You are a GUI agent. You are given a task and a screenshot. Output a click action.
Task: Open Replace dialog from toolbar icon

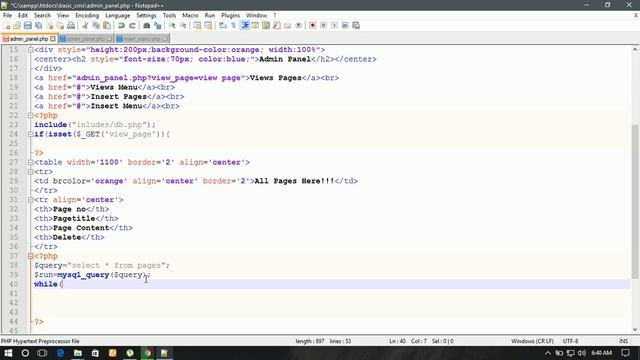click(x=158, y=26)
